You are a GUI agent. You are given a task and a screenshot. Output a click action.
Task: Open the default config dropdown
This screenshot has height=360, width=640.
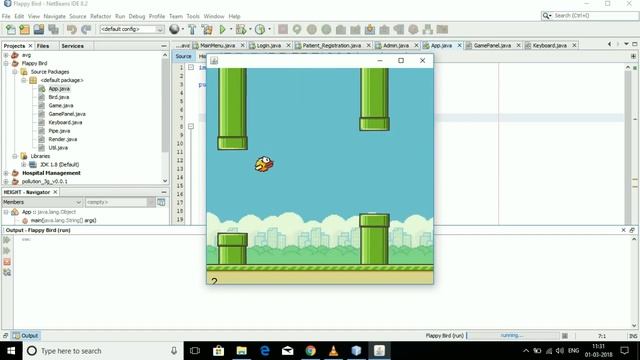click(131, 29)
